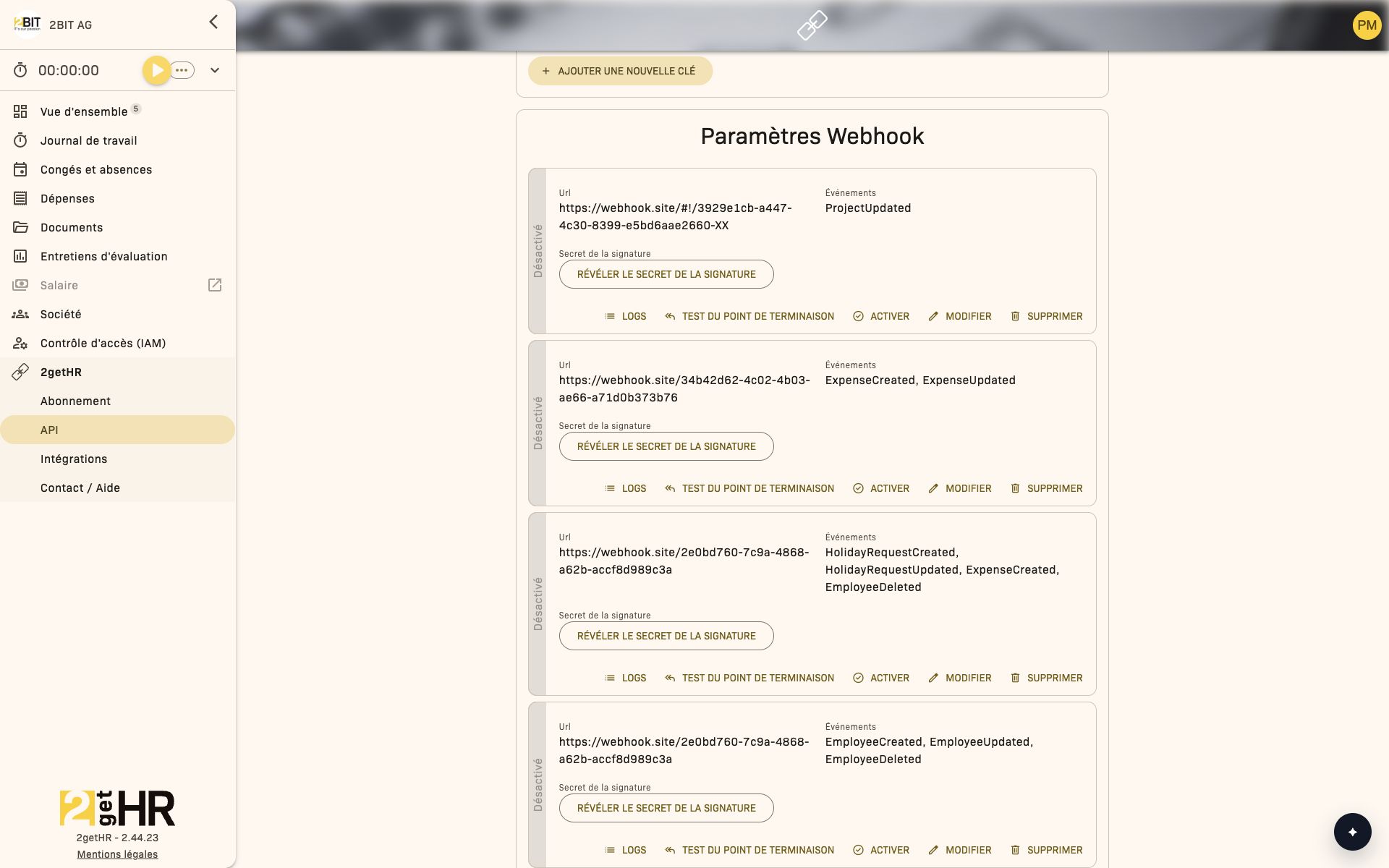
Task: Open timer options with the three-dot button
Action: 182,70
